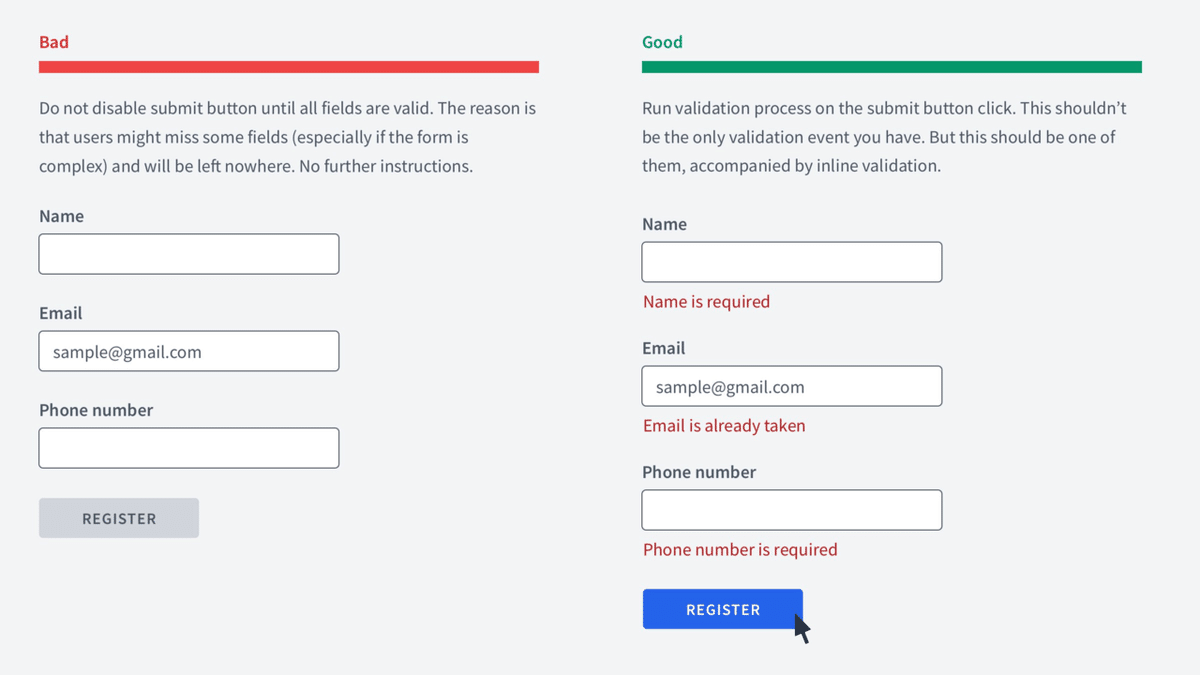Image resolution: width=1200 pixels, height=675 pixels.
Task: Click the 'Do not disable submit button' paragraph
Action: click(288, 137)
